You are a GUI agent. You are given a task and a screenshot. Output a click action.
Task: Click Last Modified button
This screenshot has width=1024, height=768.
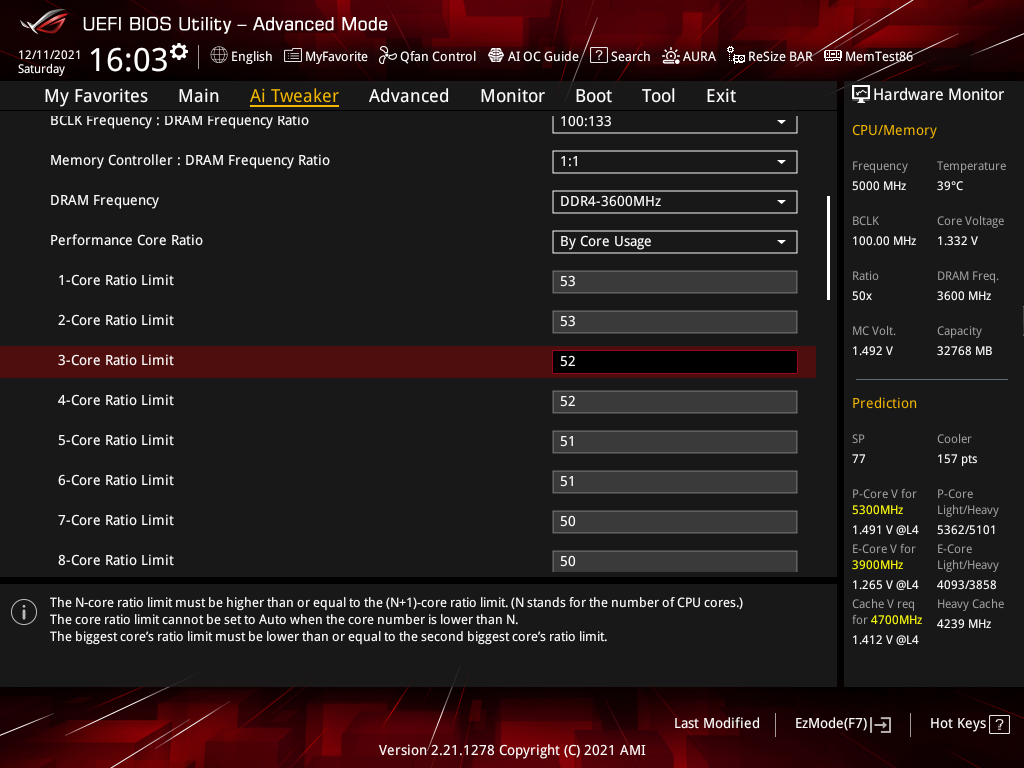tap(716, 723)
